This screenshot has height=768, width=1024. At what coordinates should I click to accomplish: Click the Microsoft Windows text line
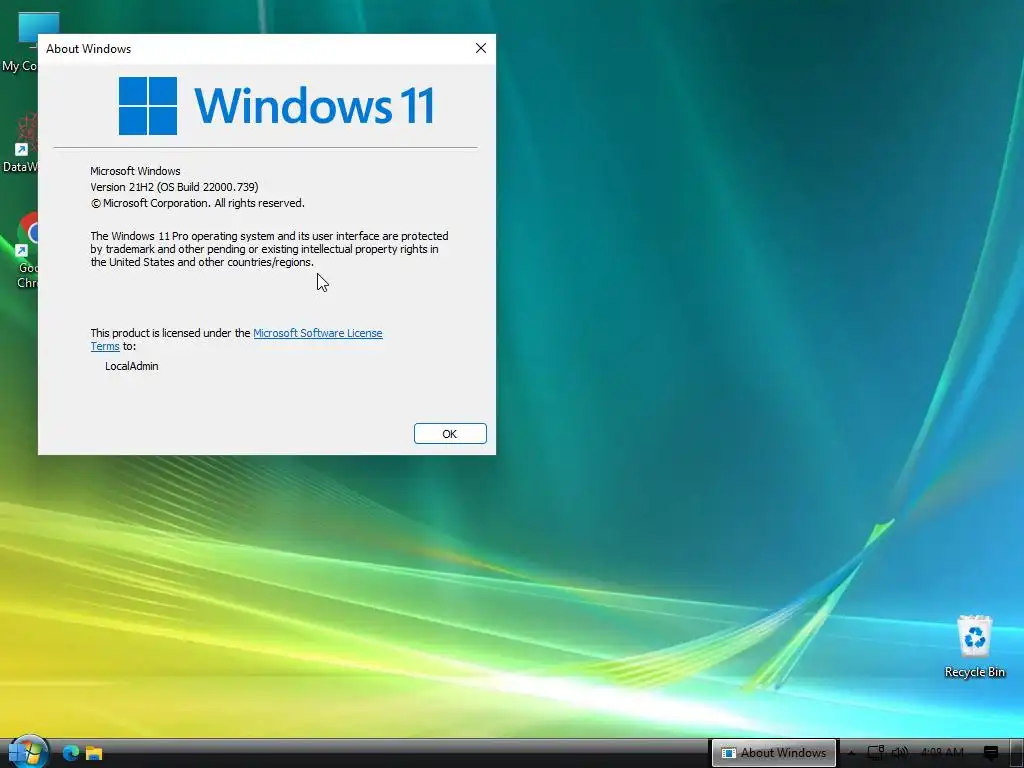(135, 171)
